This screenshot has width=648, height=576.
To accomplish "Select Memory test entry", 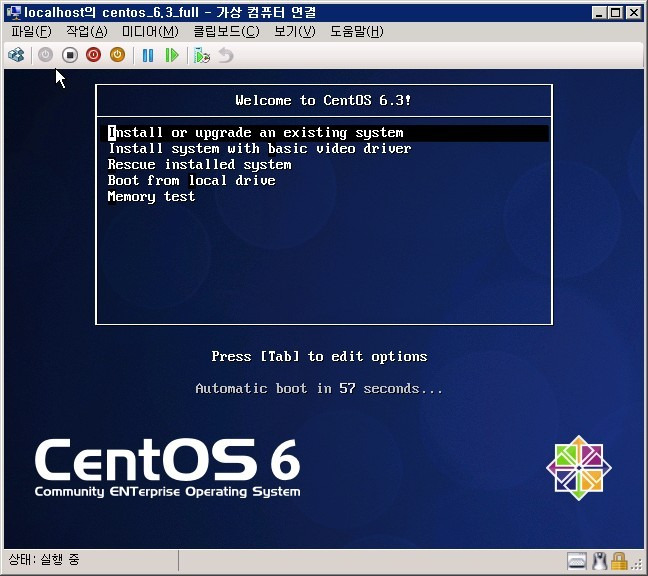I will 151,197.
